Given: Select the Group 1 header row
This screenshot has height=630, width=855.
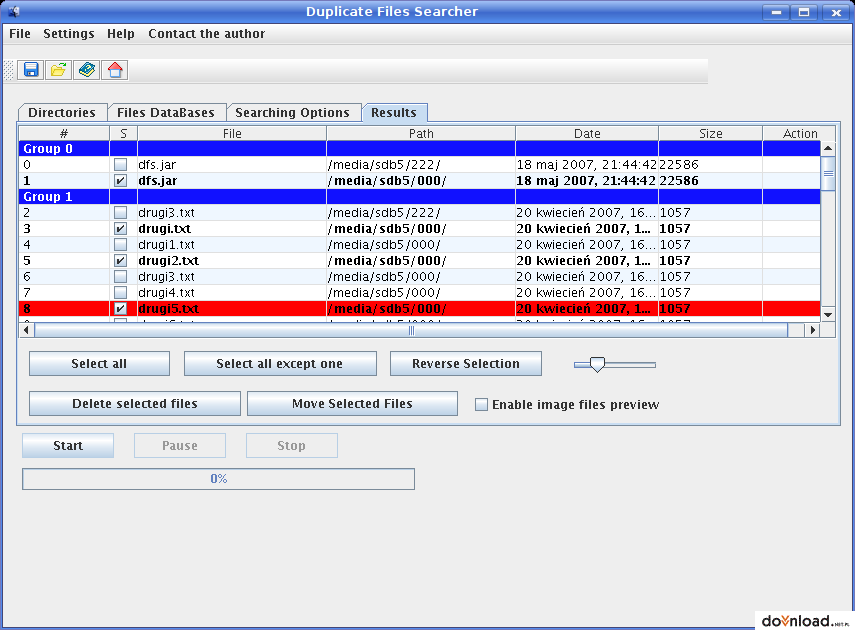Looking at the screenshot, I should [x=420, y=197].
